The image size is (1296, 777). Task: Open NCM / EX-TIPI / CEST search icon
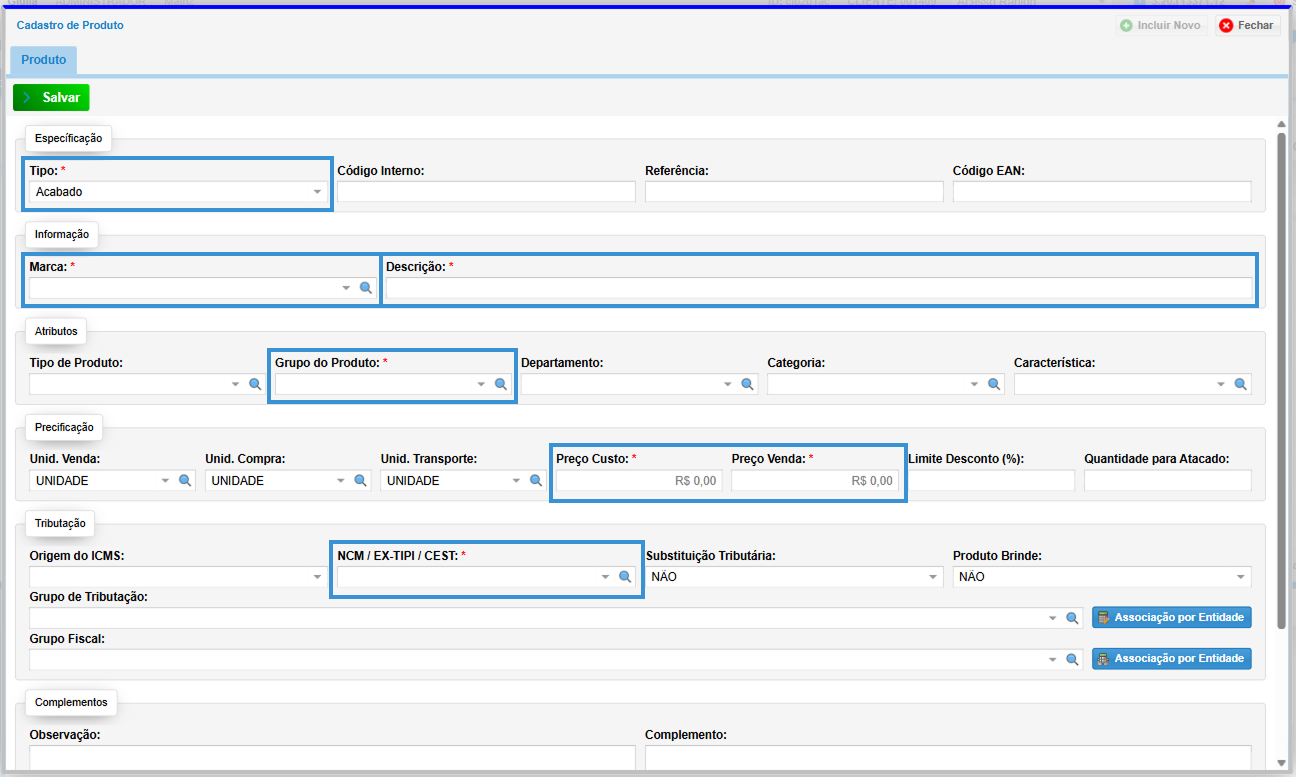pyautogui.click(x=625, y=577)
